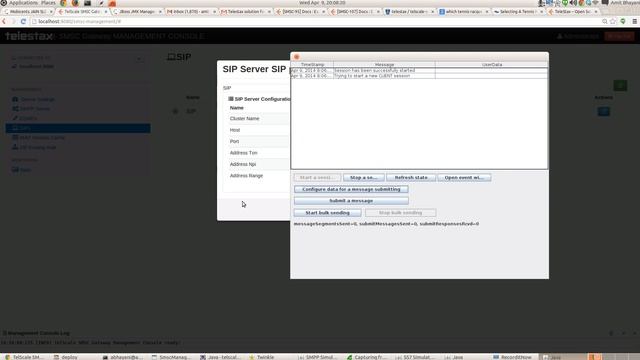This screenshot has width=640, height=360.
Task: Click the volume icon in system tray
Action: point(573,3)
